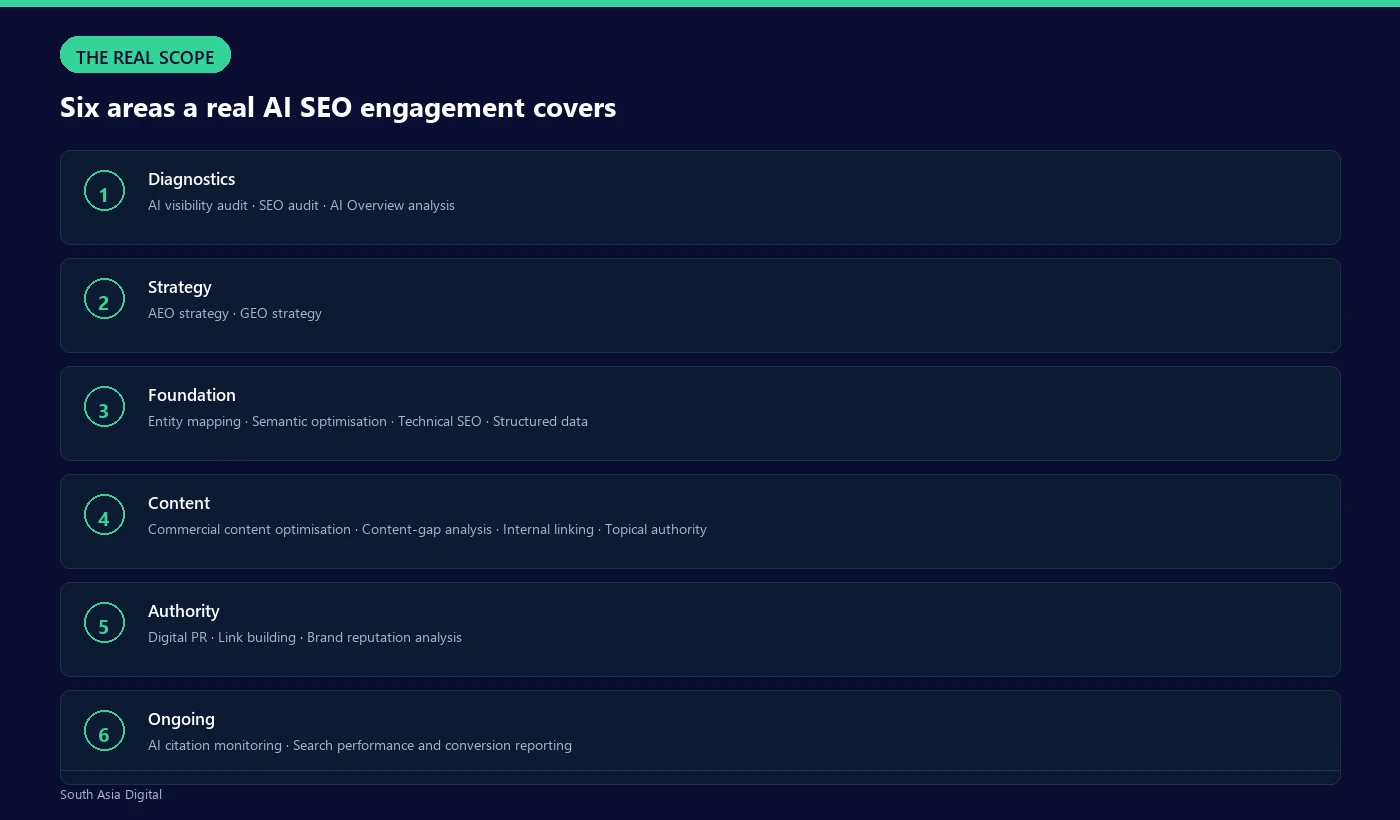
Task: Click the number 1 circle icon
Action: 104,191
